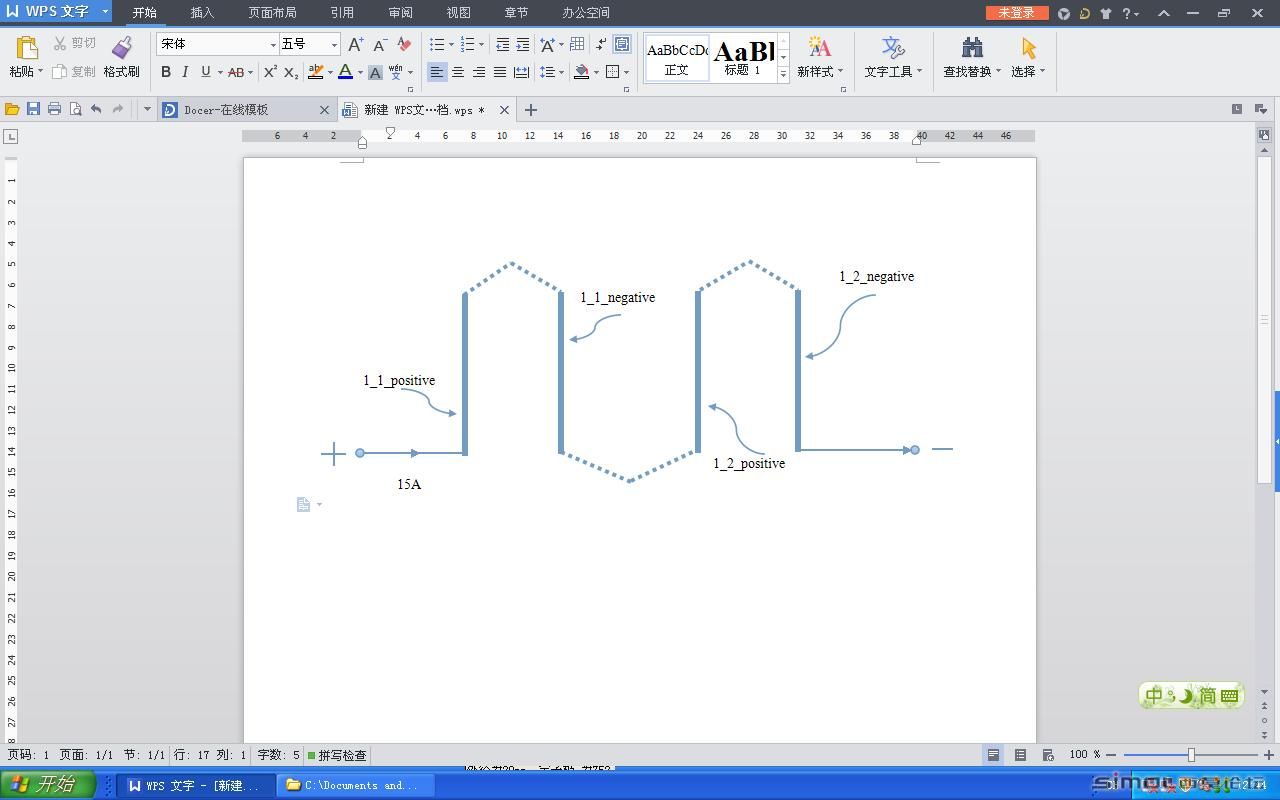Expand the Paste (粘贴) dropdown arrow
The width and height of the screenshot is (1280, 800).
(x=39, y=72)
